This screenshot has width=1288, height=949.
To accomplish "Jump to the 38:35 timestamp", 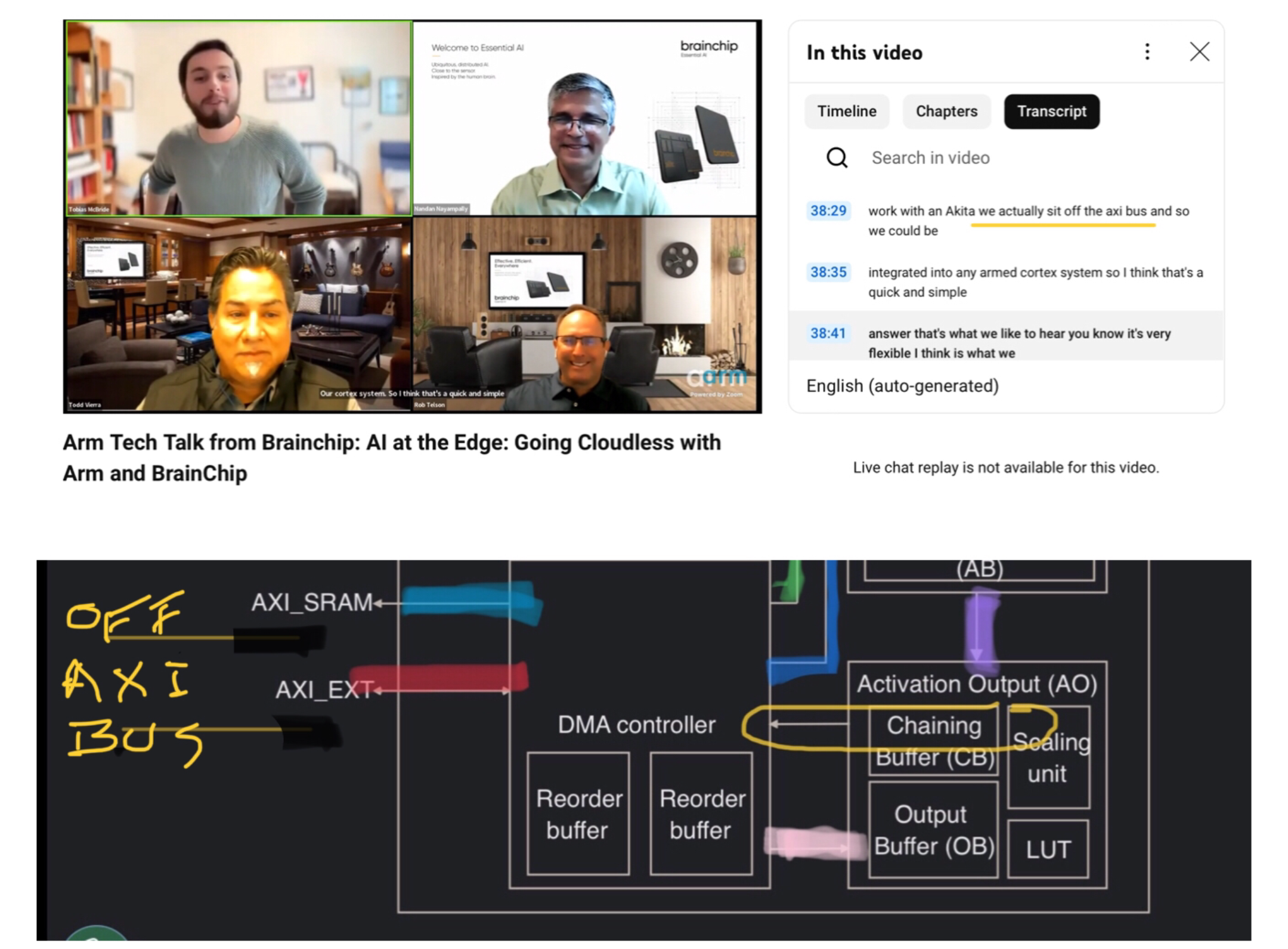I will point(828,272).
